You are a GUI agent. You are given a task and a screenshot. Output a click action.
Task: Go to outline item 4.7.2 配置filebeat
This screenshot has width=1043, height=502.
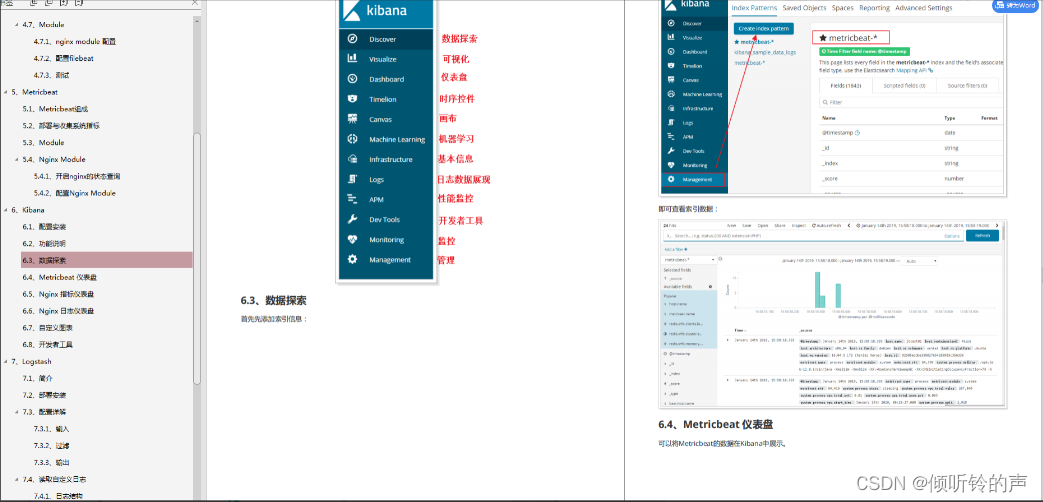pyautogui.click(x=64, y=59)
